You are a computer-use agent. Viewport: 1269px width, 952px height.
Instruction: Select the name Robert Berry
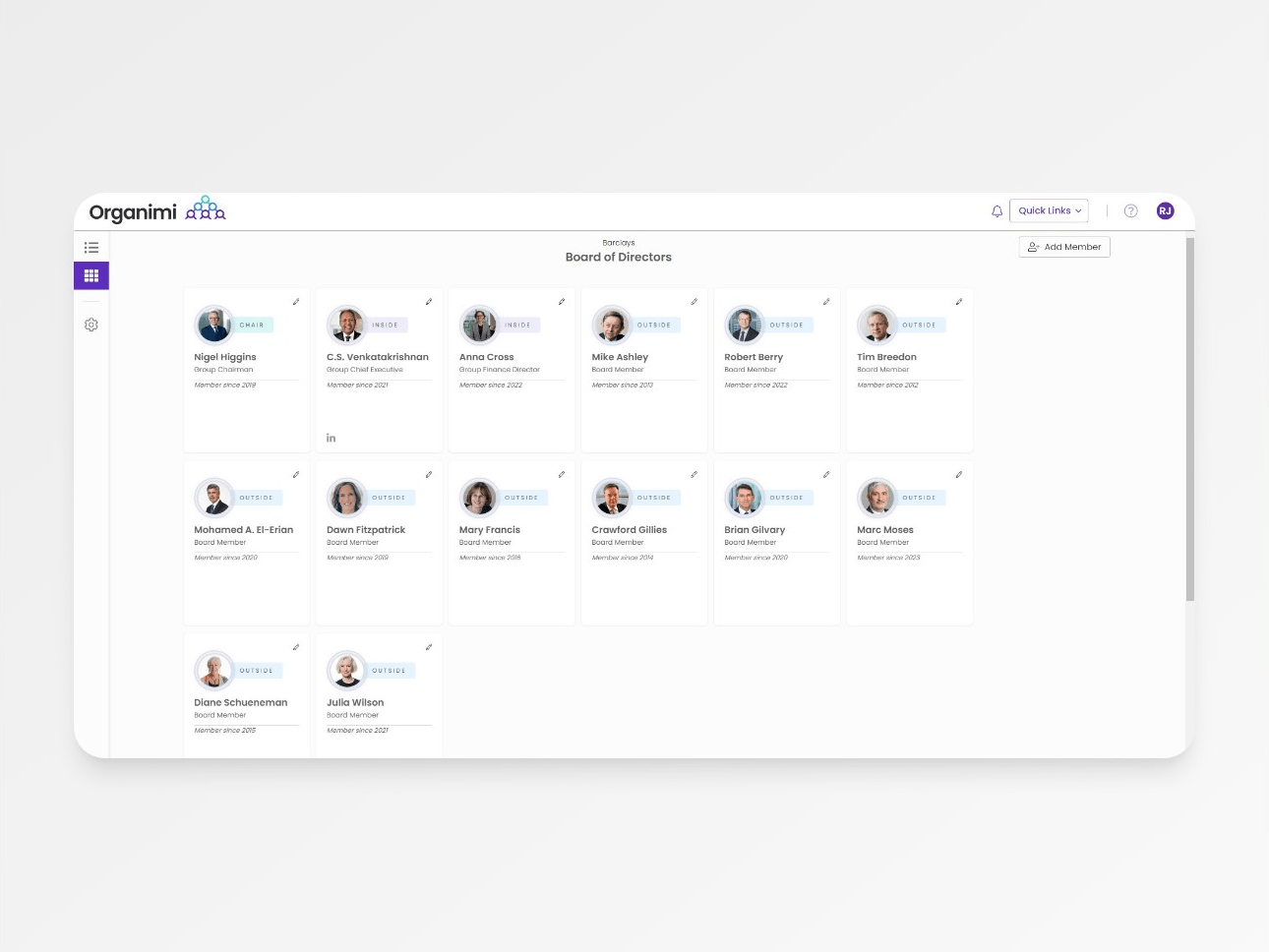click(x=754, y=357)
